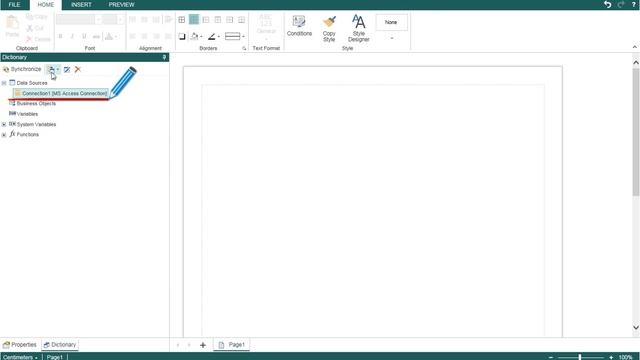Select the highlighted no-borders icon
The width and height of the screenshot is (640, 360).
pyautogui.click(x=194, y=20)
